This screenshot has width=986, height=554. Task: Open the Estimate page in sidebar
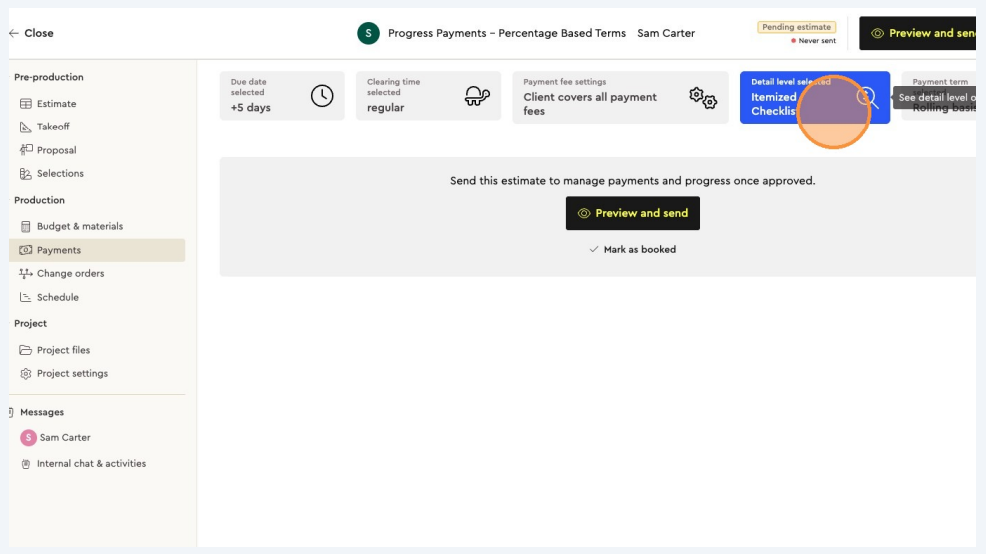tap(56, 104)
